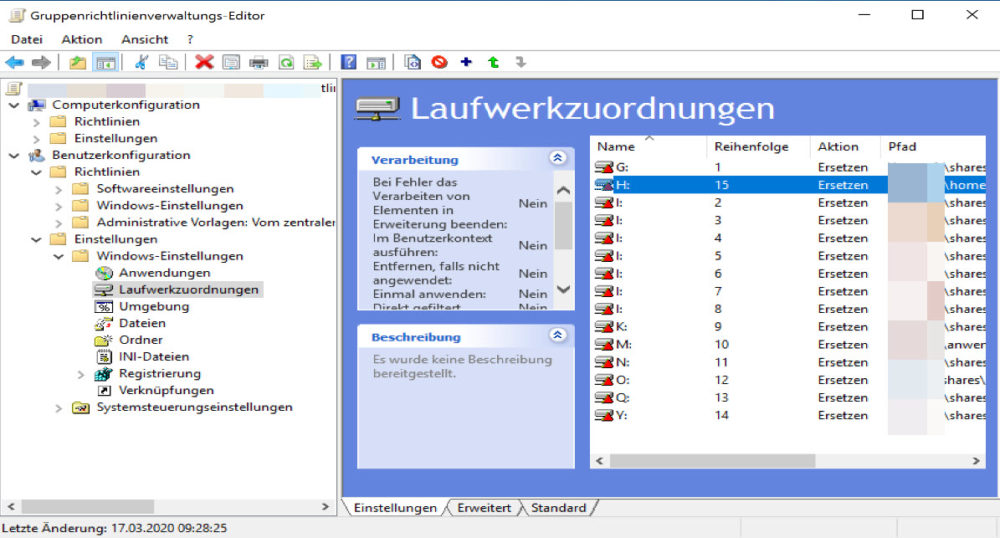Click the scissors Cut icon
Screen dimensions: 1000x538
[x=141, y=62]
